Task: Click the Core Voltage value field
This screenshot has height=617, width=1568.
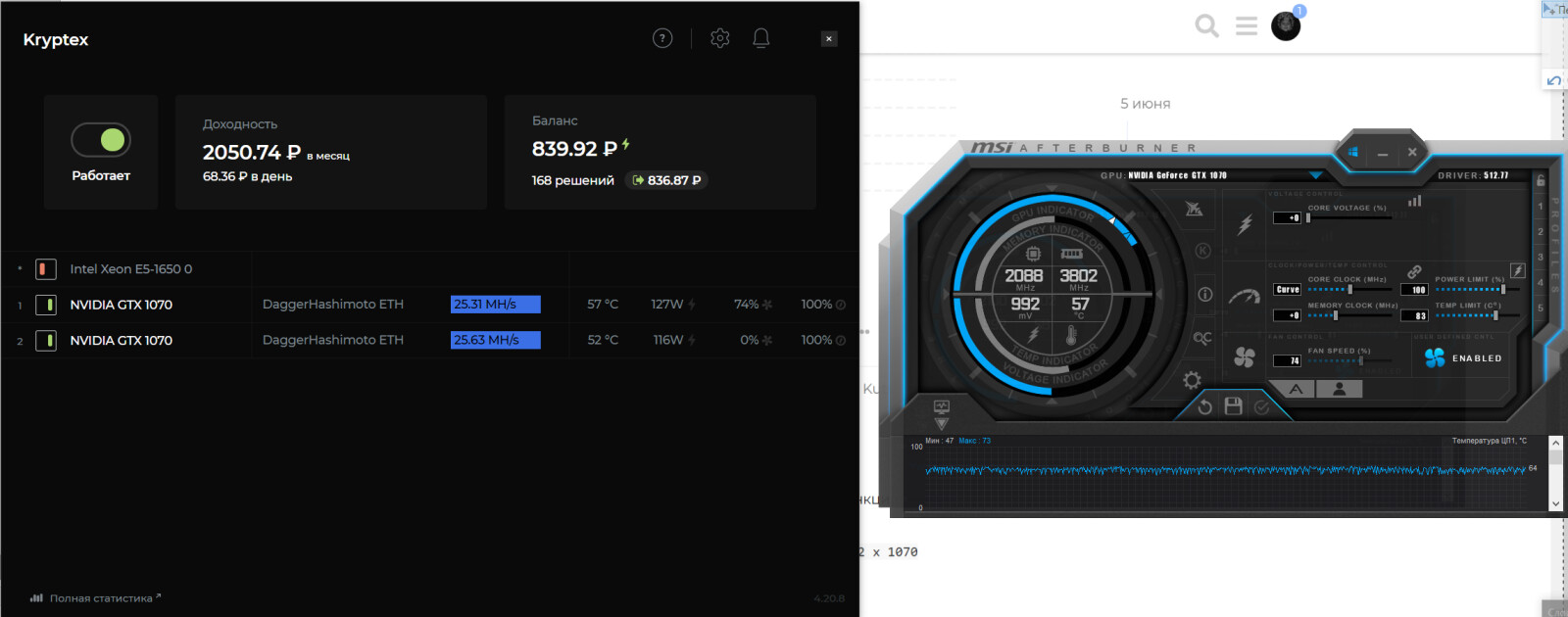Action: click(x=1288, y=218)
